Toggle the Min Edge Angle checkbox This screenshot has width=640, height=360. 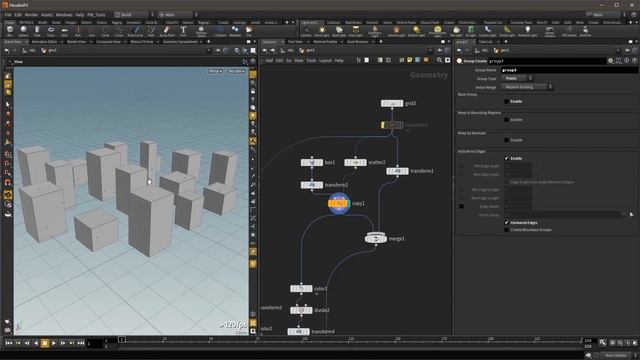tap(462, 166)
